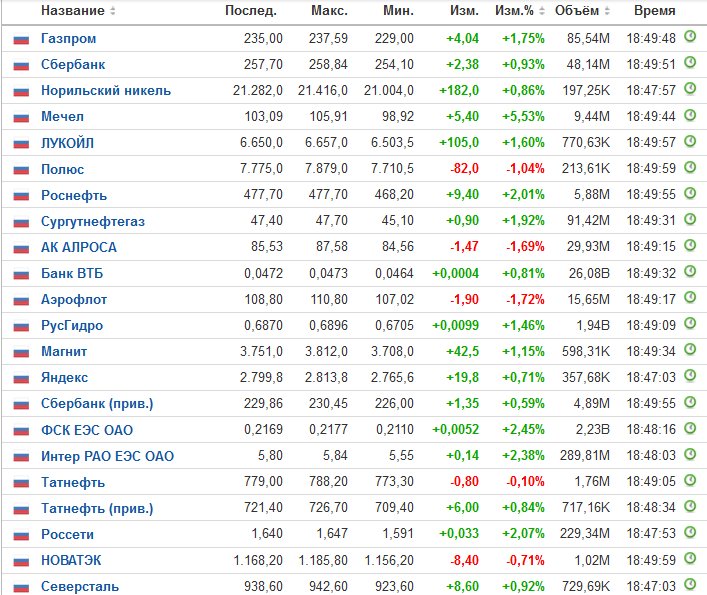Select Россети volume 229,34M

585,534
